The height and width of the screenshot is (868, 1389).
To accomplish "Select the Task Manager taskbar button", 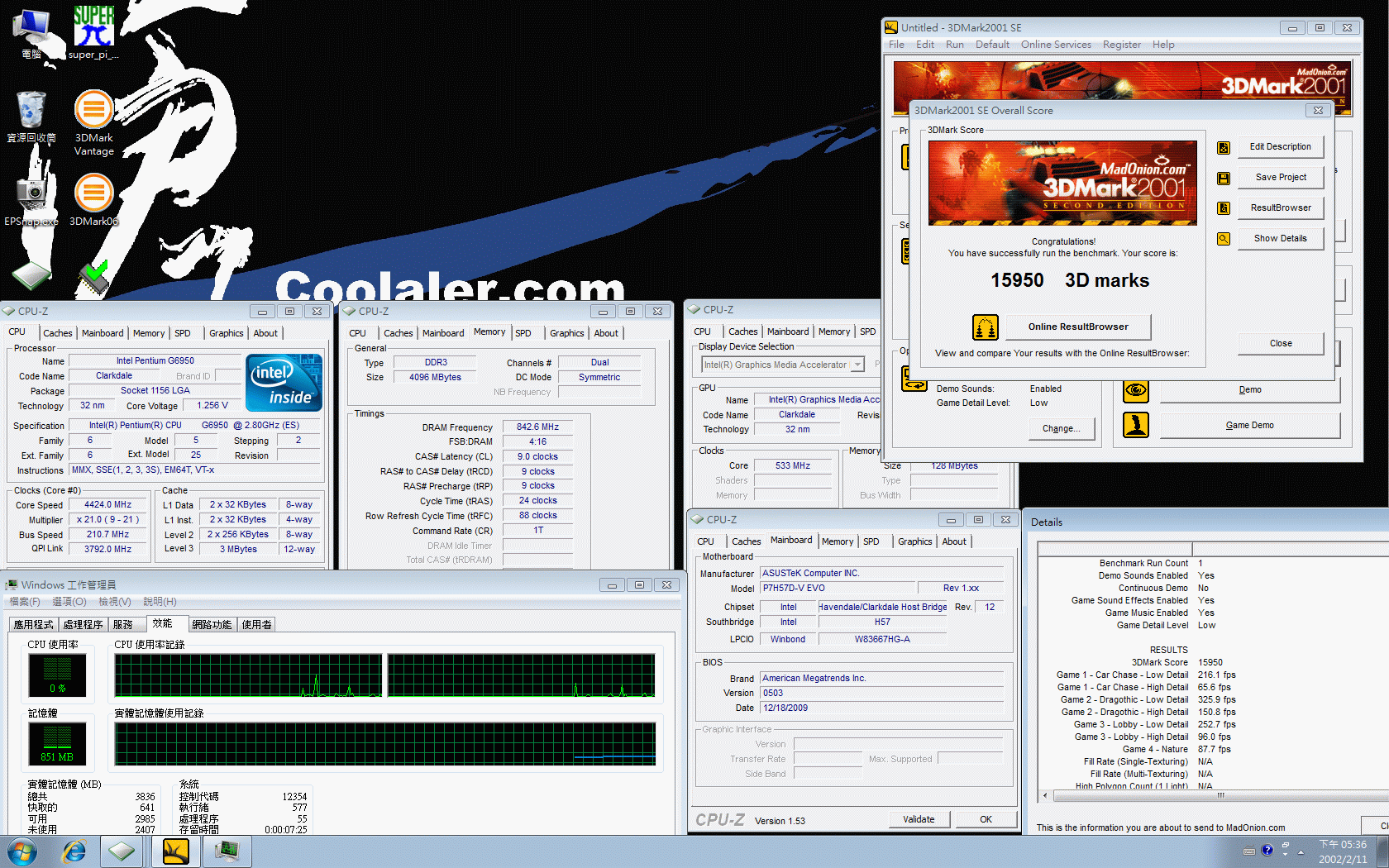I will [227, 851].
